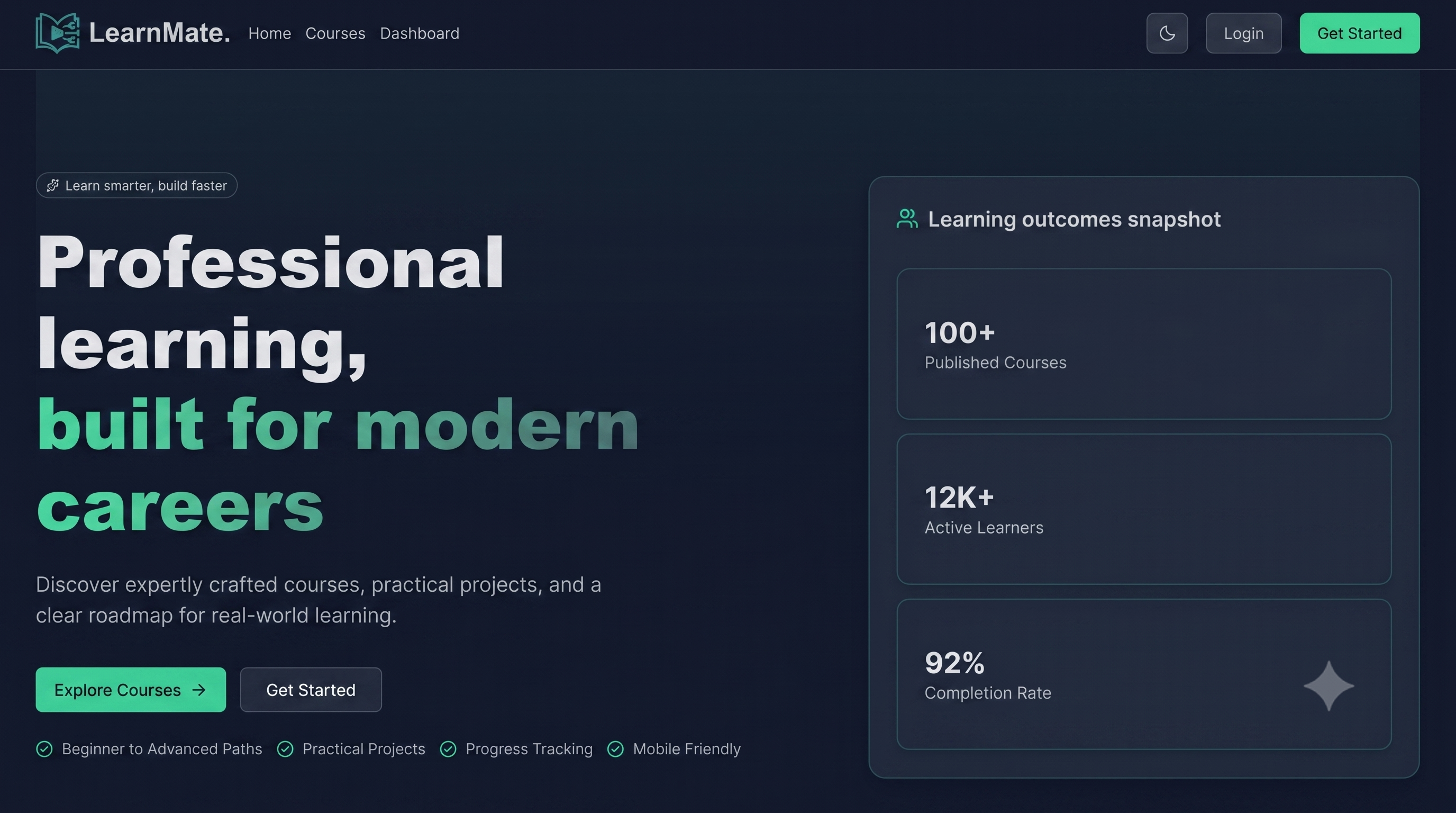Click the Beginner to Advanced Paths text
Viewport: 1456px width, 813px height.
tap(162, 749)
